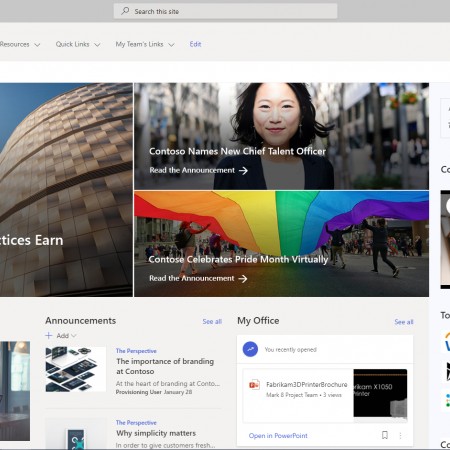The height and width of the screenshot is (450, 450).
Task: Click the Edit navigation link
Action: [195, 44]
